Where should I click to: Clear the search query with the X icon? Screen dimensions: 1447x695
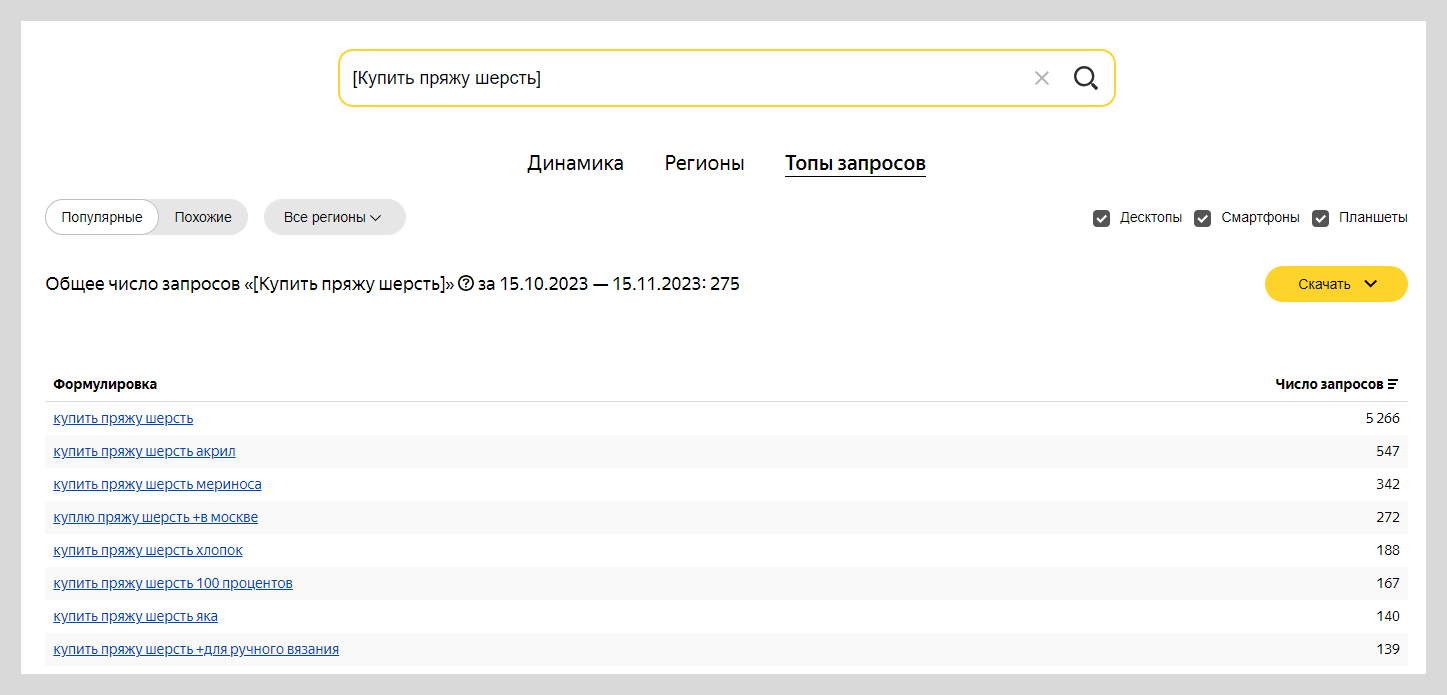(x=1041, y=78)
